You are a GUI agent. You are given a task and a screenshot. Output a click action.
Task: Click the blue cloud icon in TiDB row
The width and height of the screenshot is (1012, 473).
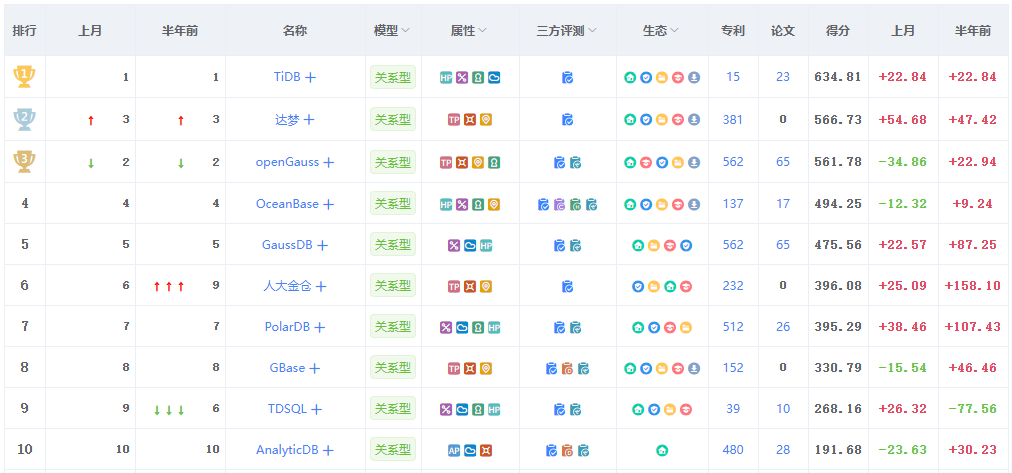pyautogui.click(x=494, y=77)
